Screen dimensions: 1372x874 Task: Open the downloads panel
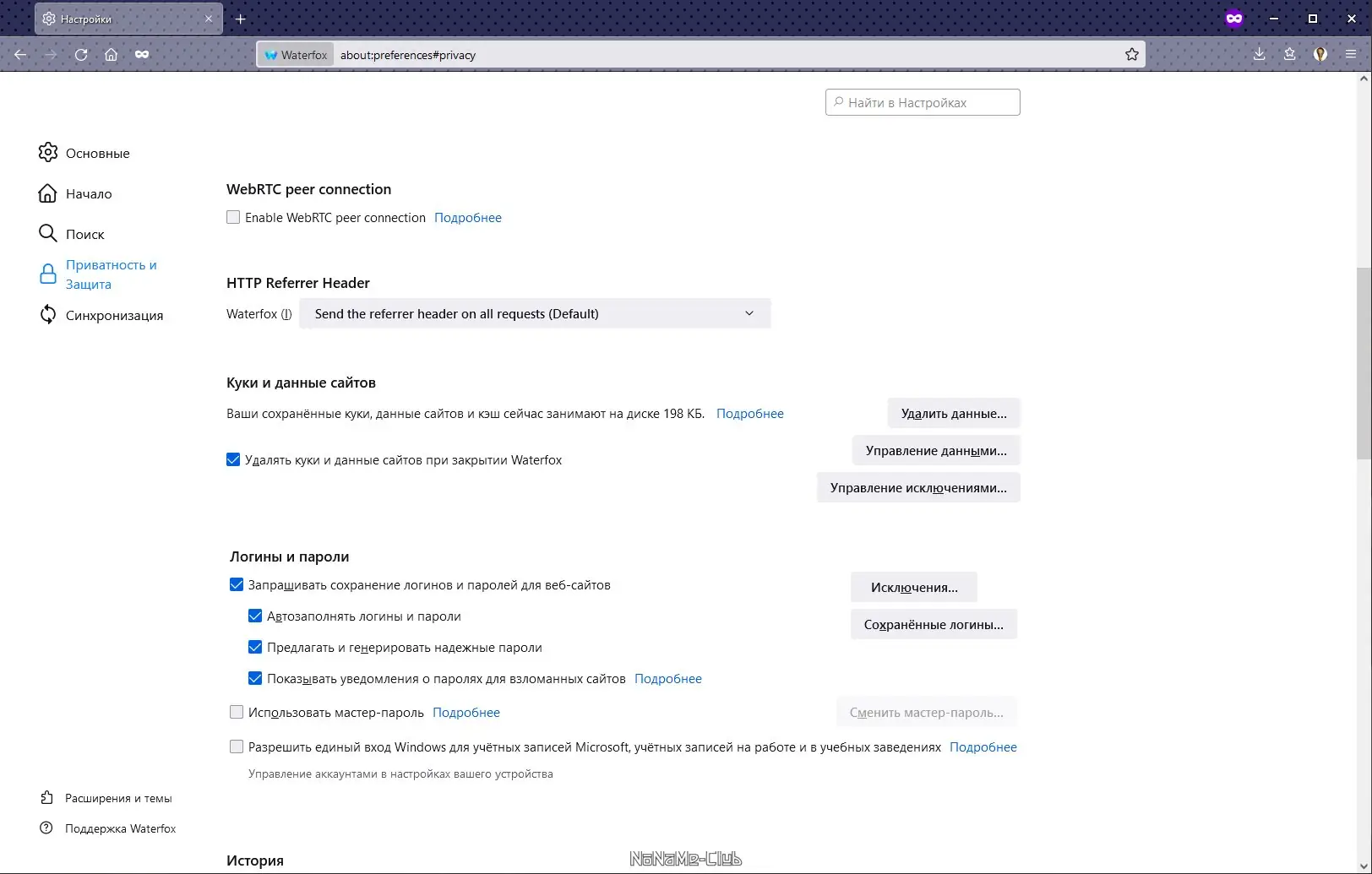(x=1259, y=55)
